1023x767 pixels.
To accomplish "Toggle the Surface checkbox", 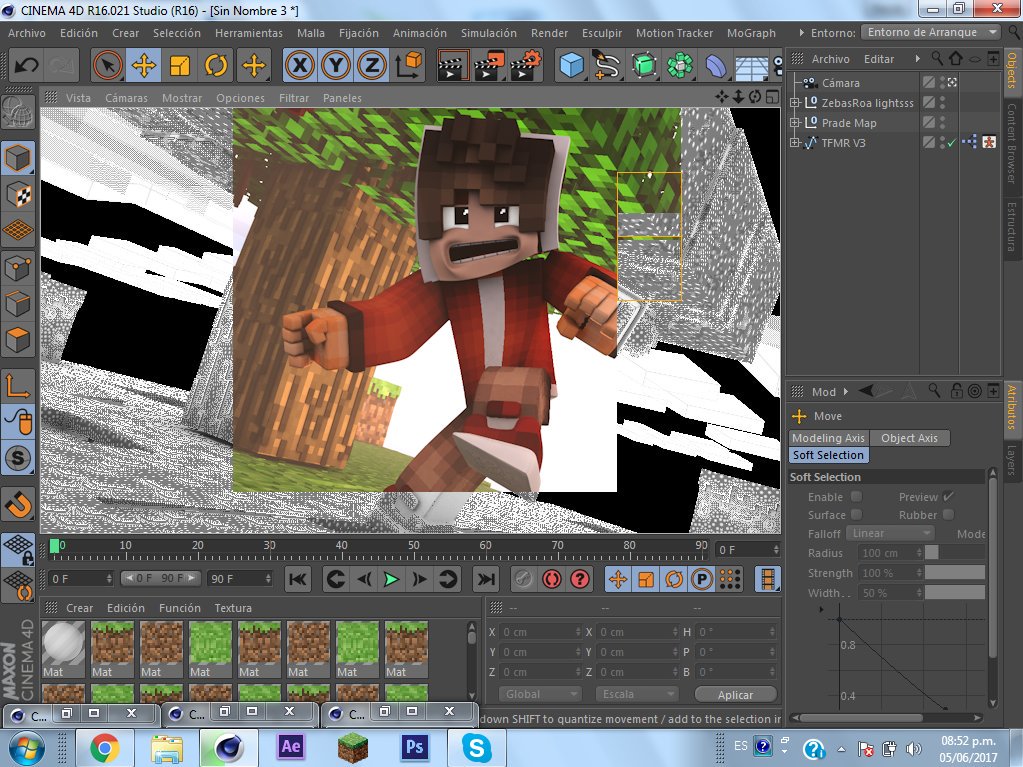I will click(x=857, y=515).
